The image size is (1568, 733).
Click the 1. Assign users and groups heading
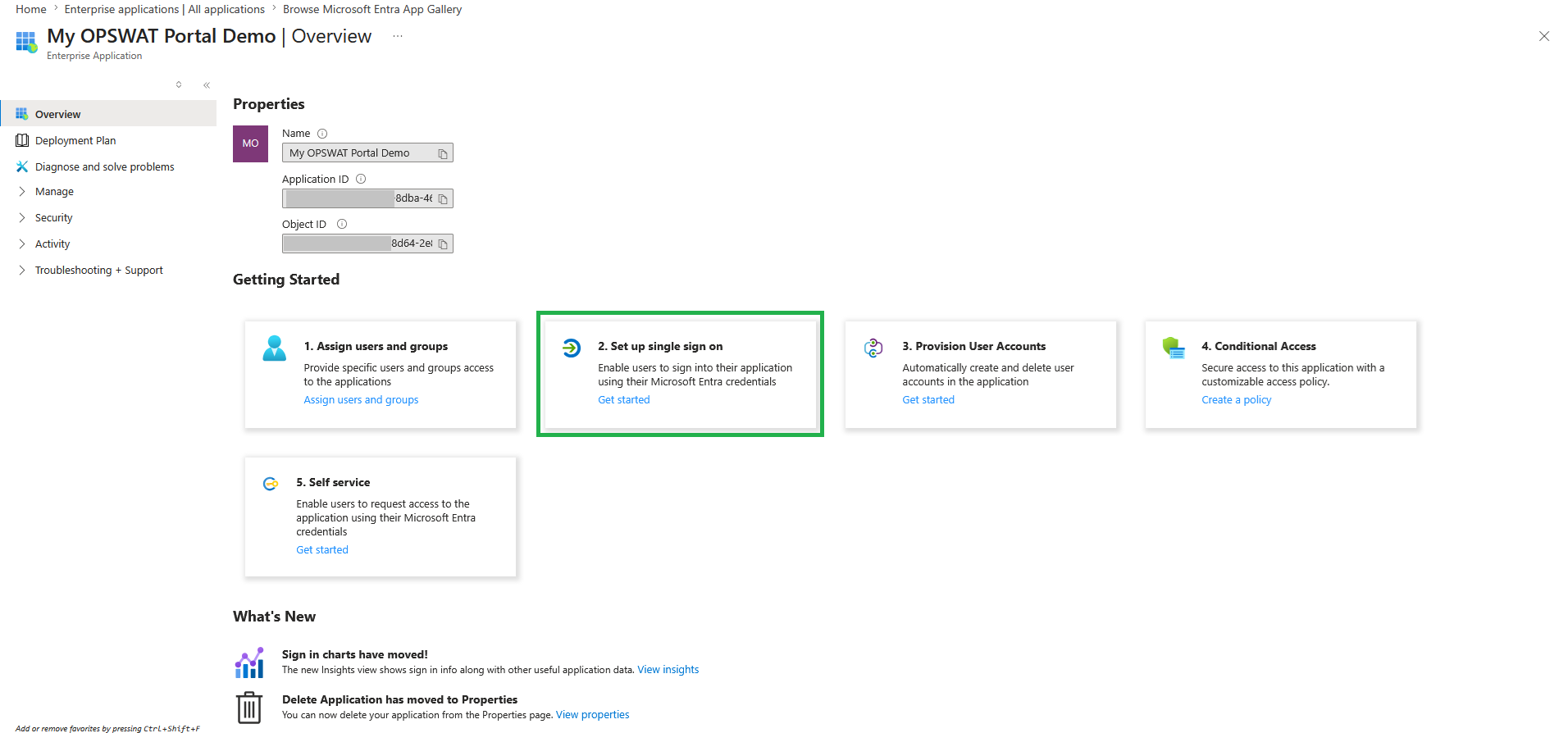(x=376, y=346)
